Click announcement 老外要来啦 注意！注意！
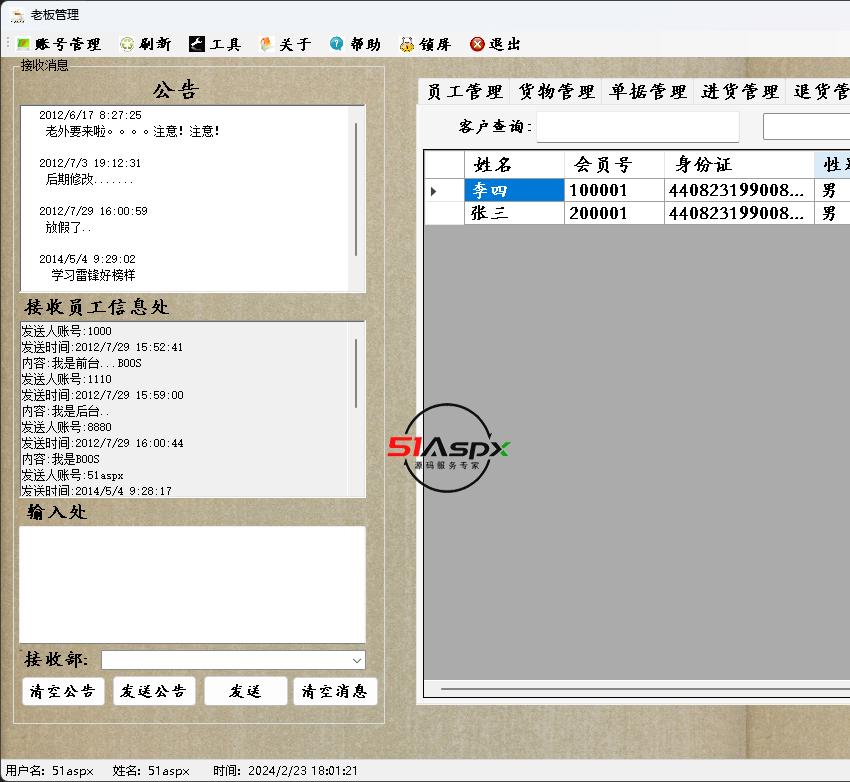This screenshot has width=850, height=782. click(x=132, y=131)
